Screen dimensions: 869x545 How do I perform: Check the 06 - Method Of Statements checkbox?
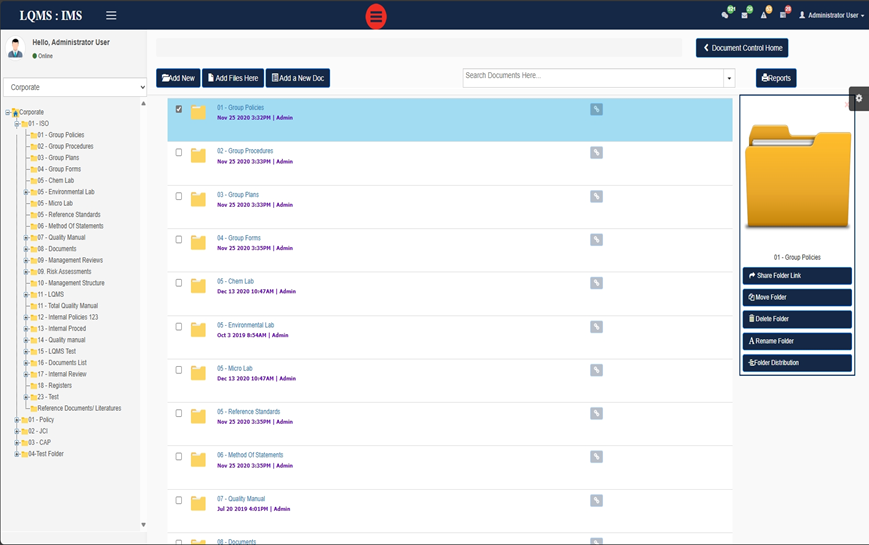coord(178,456)
